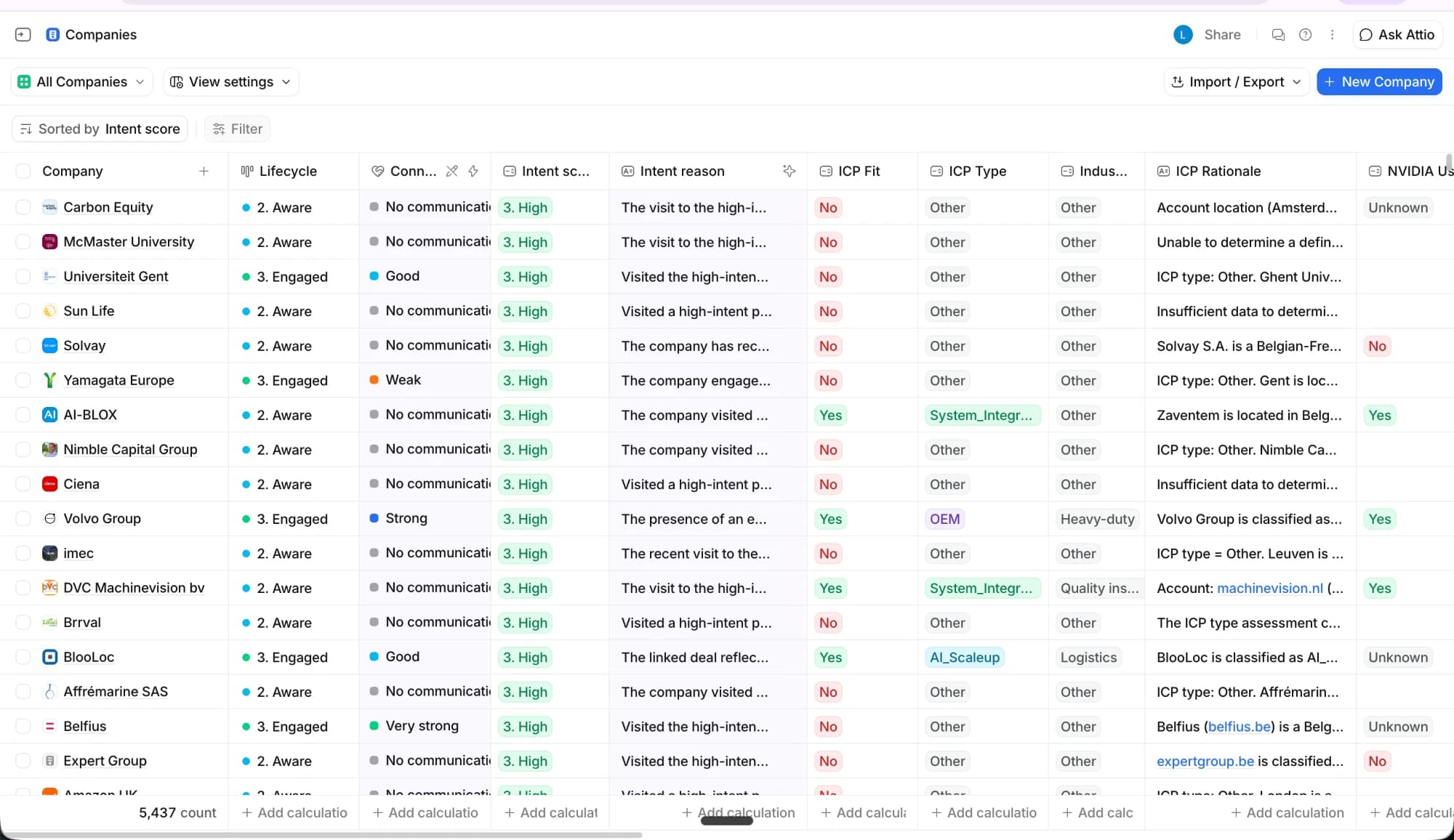Click Volvo Group's OEM tag
Image resolution: width=1454 pixels, height=840 pixels.
tap(944, 519)
